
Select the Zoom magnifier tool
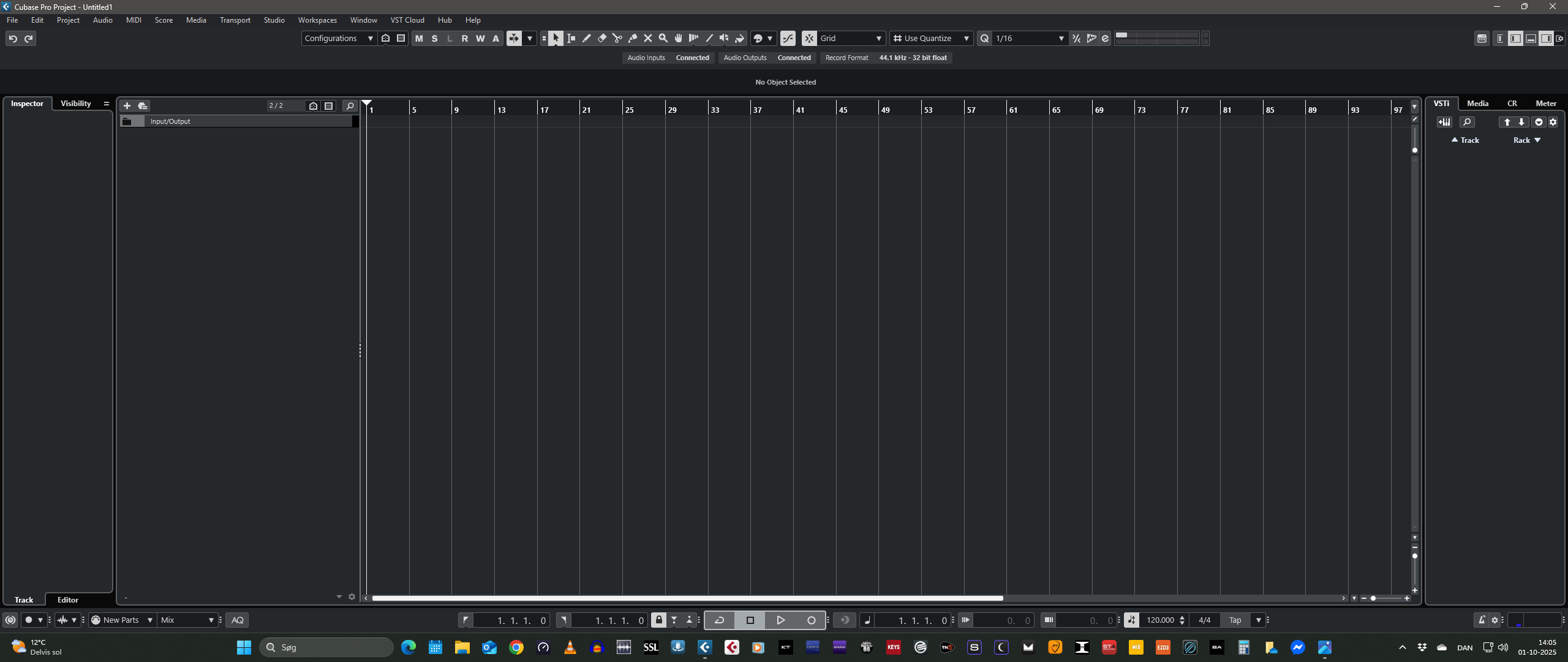663,38
